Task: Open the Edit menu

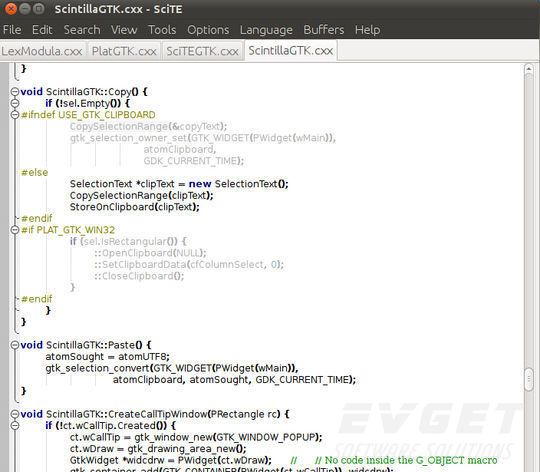Action: tap(42, 30)
